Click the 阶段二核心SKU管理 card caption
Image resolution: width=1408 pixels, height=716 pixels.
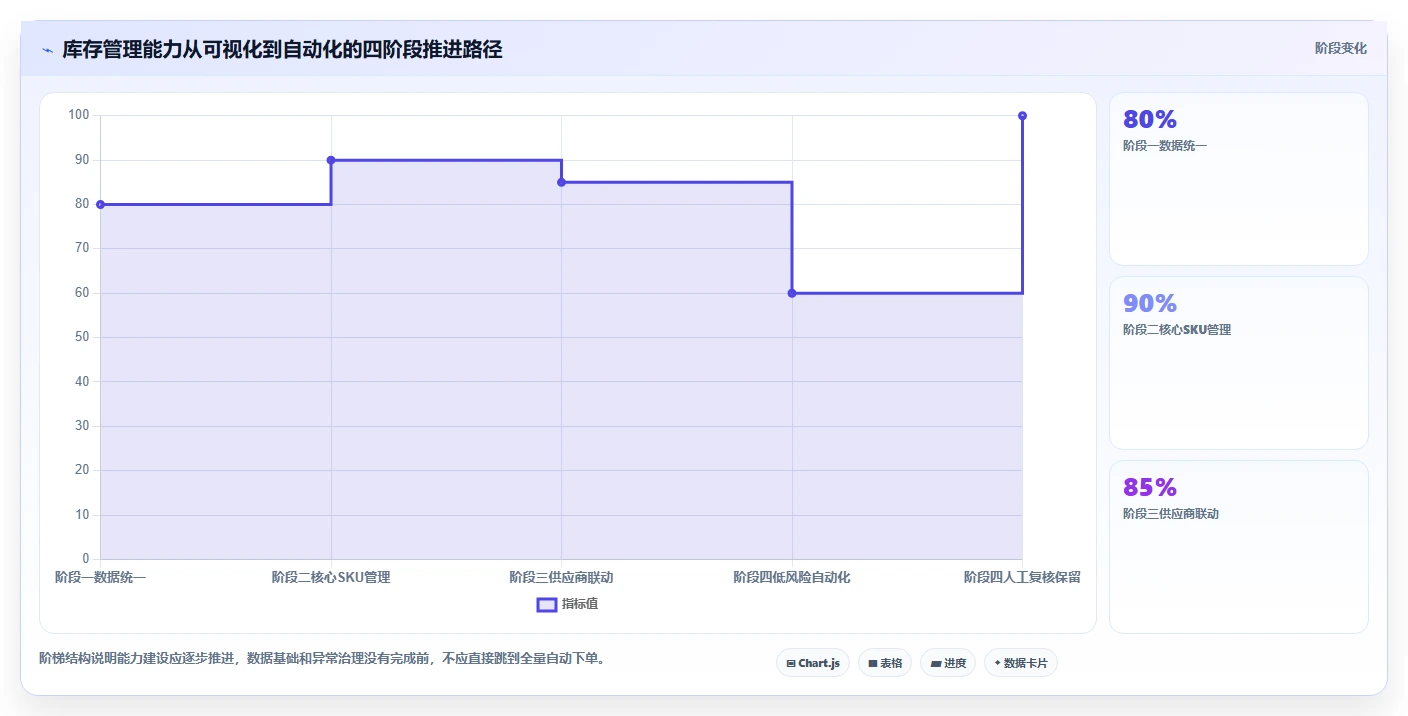tap(1177, 330)
